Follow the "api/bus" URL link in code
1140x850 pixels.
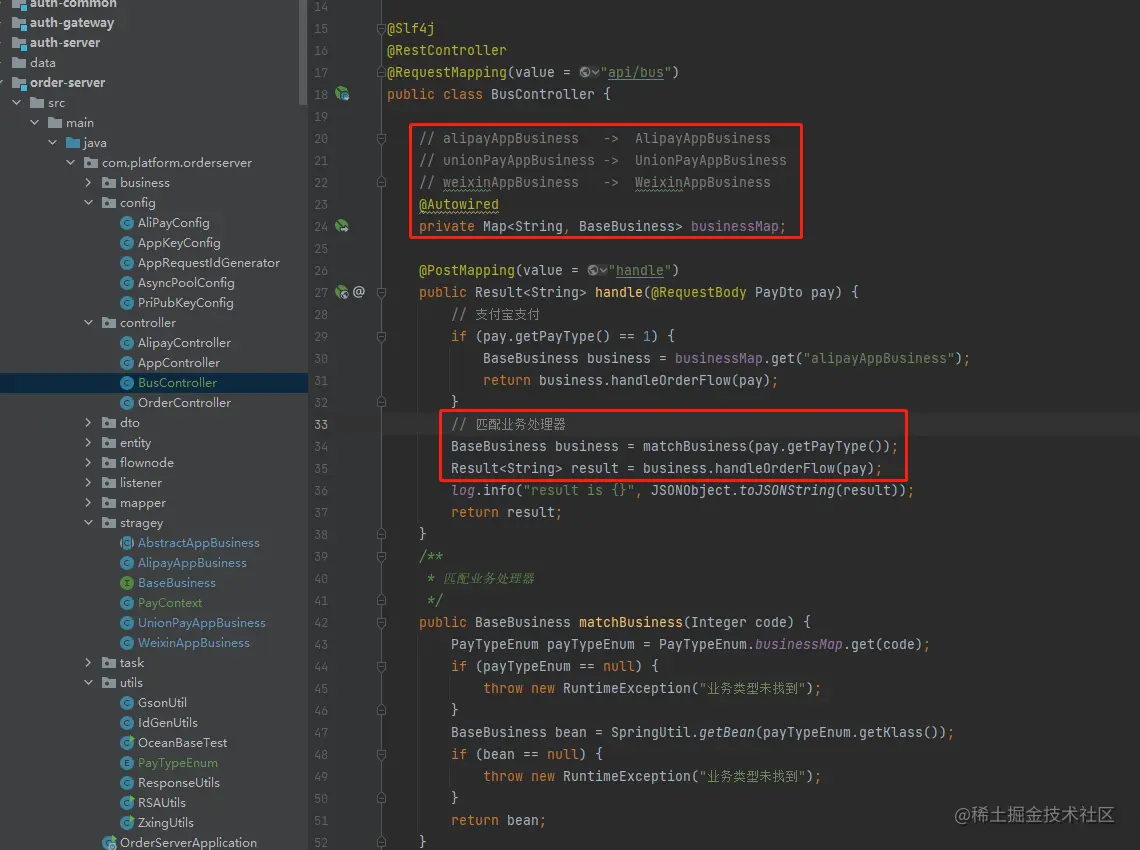(635, 72)
